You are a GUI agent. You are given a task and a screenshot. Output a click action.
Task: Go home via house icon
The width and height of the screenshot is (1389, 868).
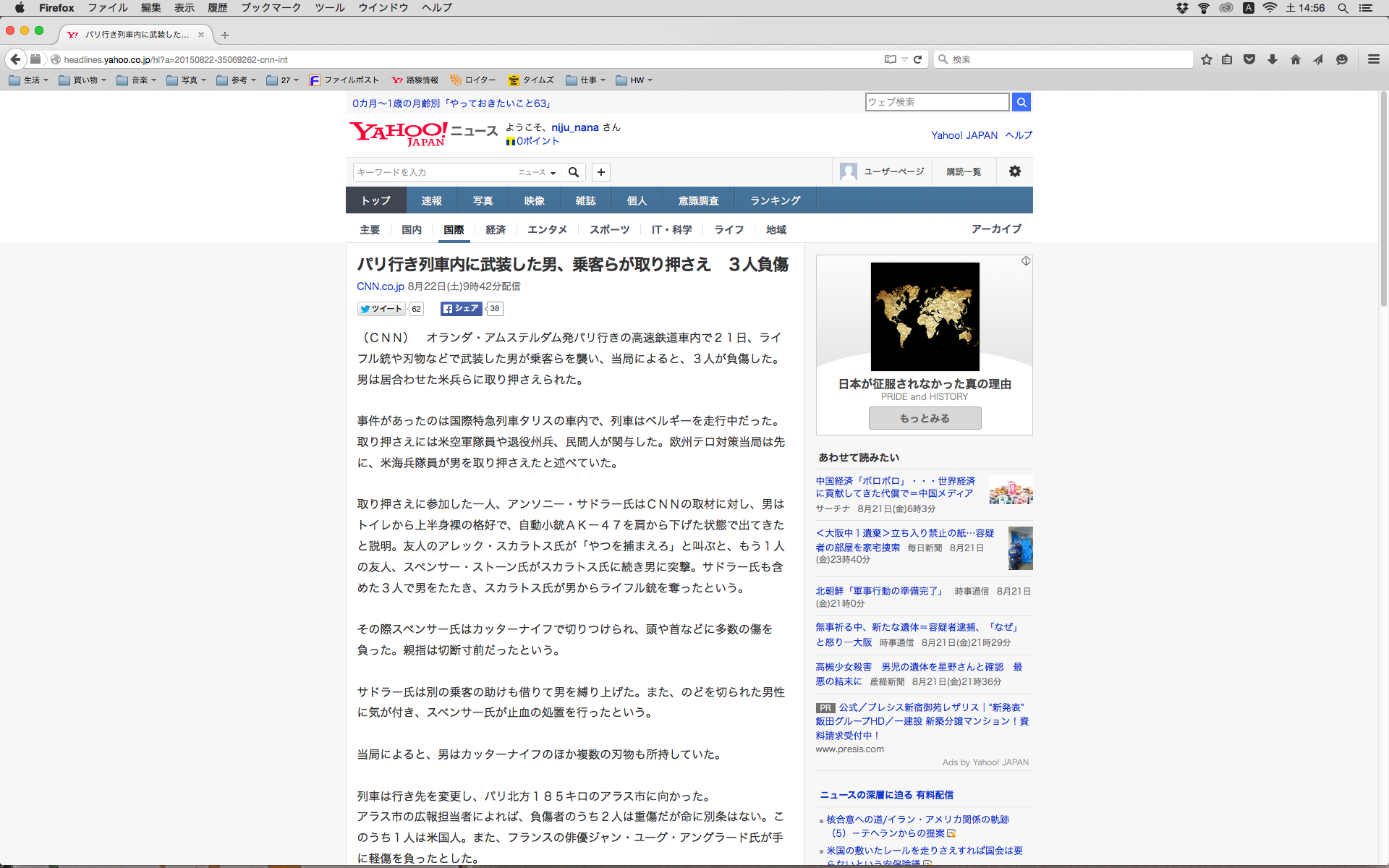1295,59
